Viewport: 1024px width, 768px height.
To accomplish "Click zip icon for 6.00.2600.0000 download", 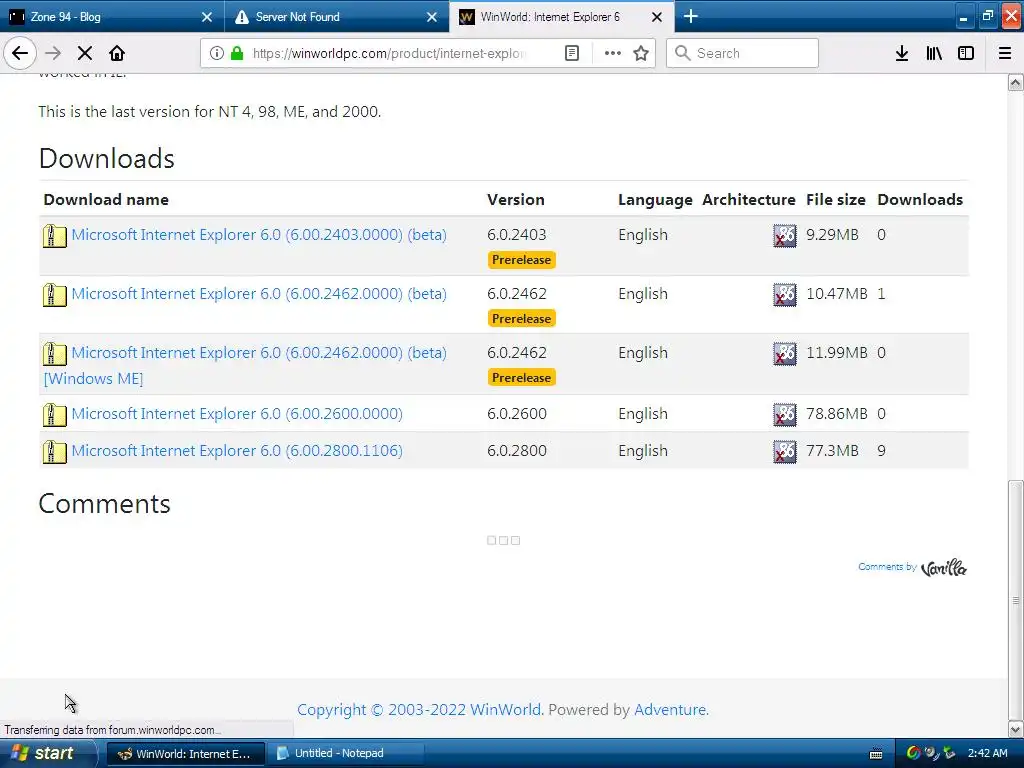I will (x=55, y=415).
